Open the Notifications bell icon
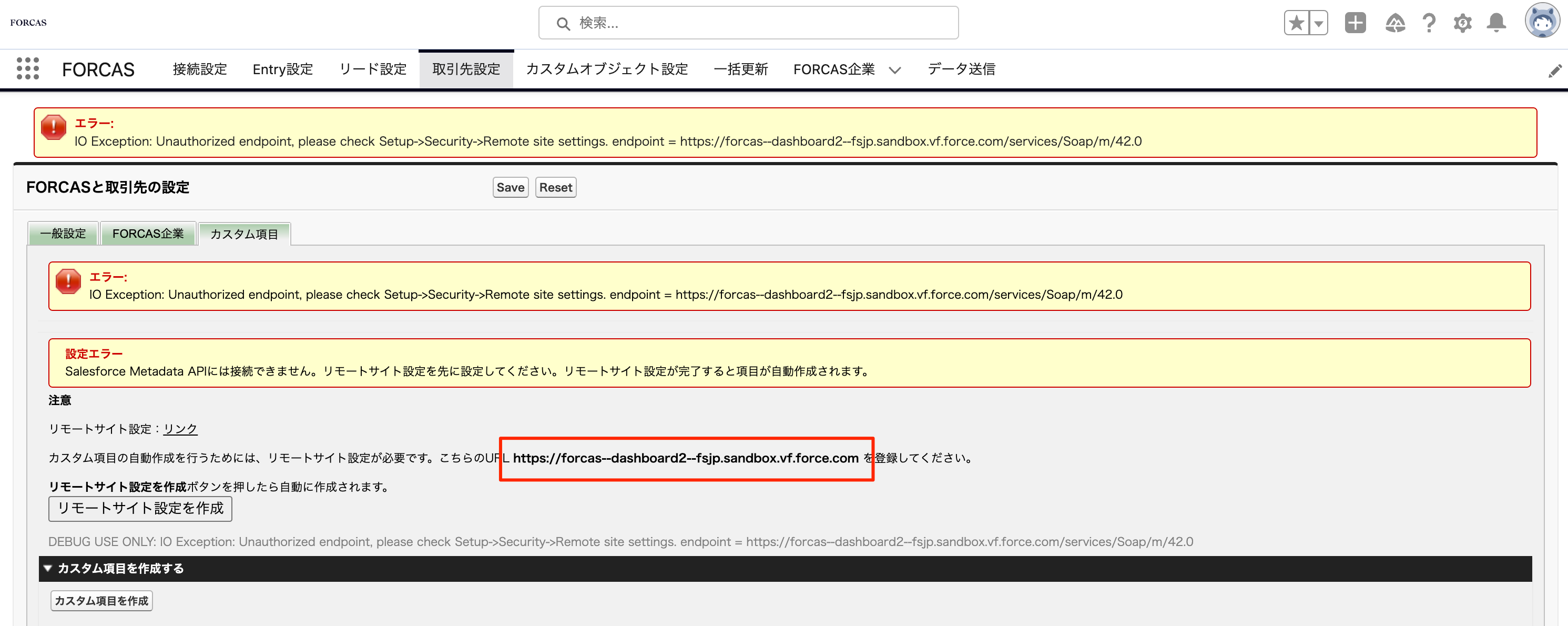 coord(1496,23)
